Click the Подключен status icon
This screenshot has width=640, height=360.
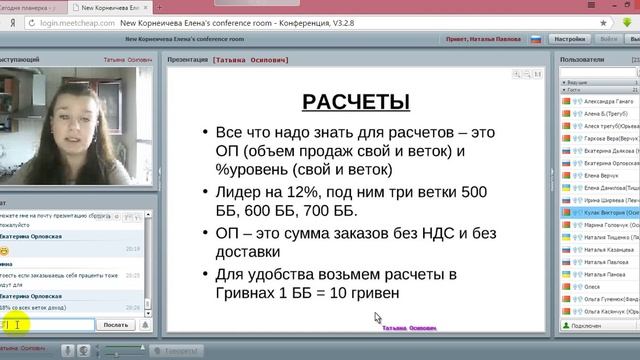click(x=566, y=325)
